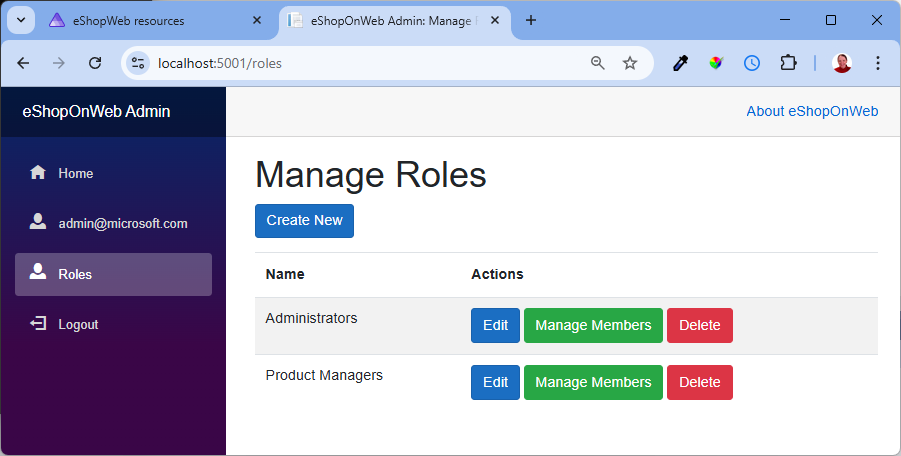Close the eShopWeb resources tab
901x456 pixels.
257,21
